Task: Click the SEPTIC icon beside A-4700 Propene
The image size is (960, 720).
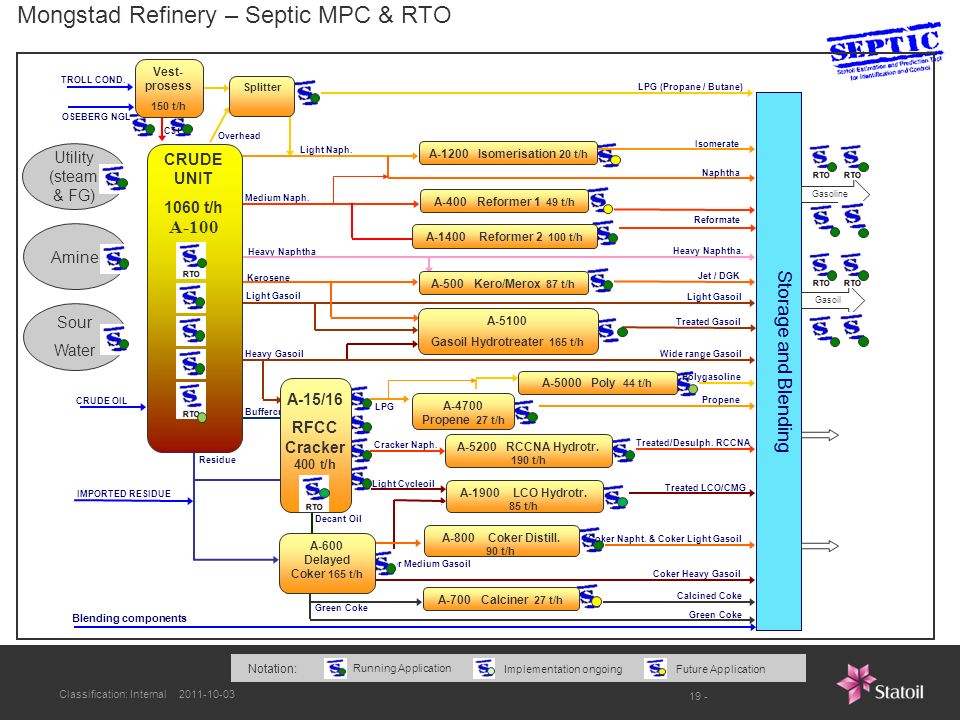Action: point(526,412)
